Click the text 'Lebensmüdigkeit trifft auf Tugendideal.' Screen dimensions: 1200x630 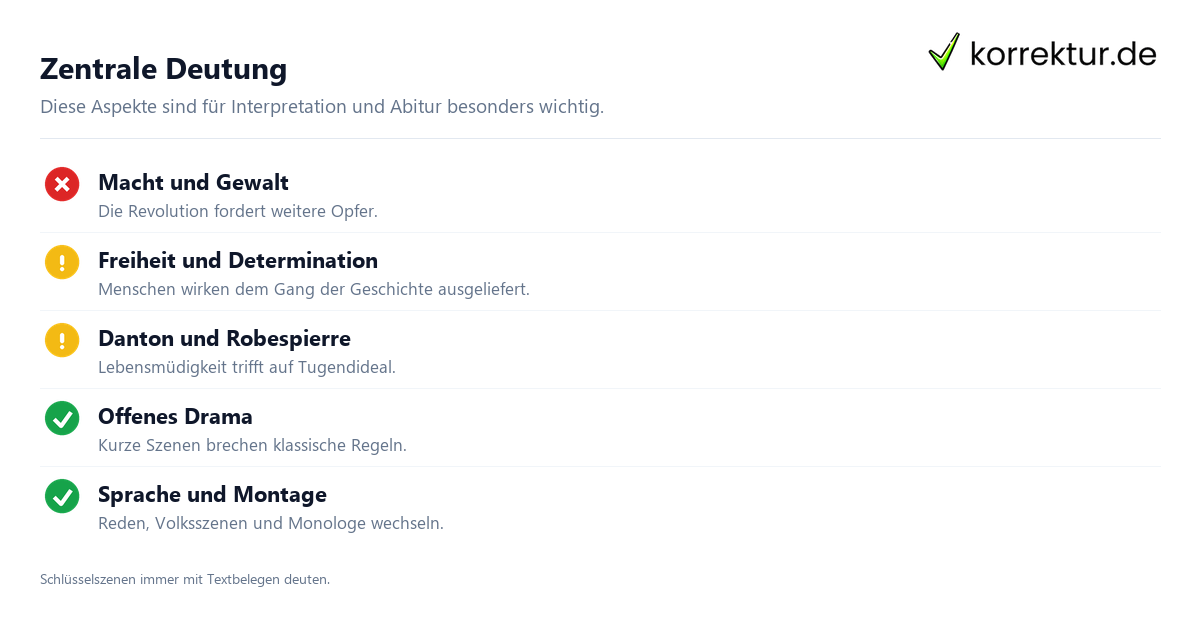[247, 367]
